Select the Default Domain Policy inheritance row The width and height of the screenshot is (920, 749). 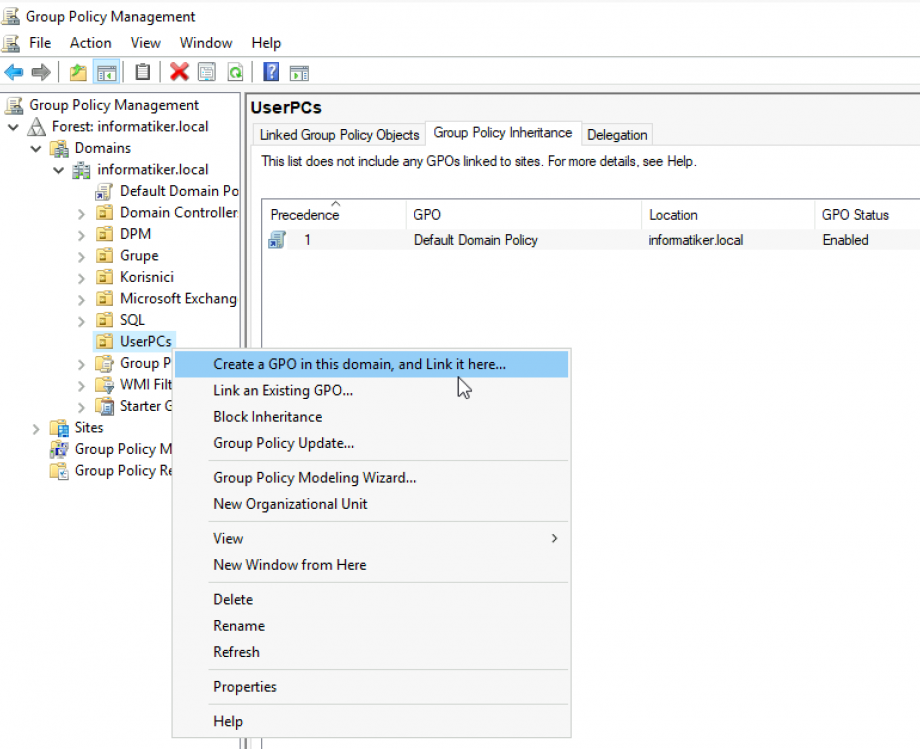477,240
